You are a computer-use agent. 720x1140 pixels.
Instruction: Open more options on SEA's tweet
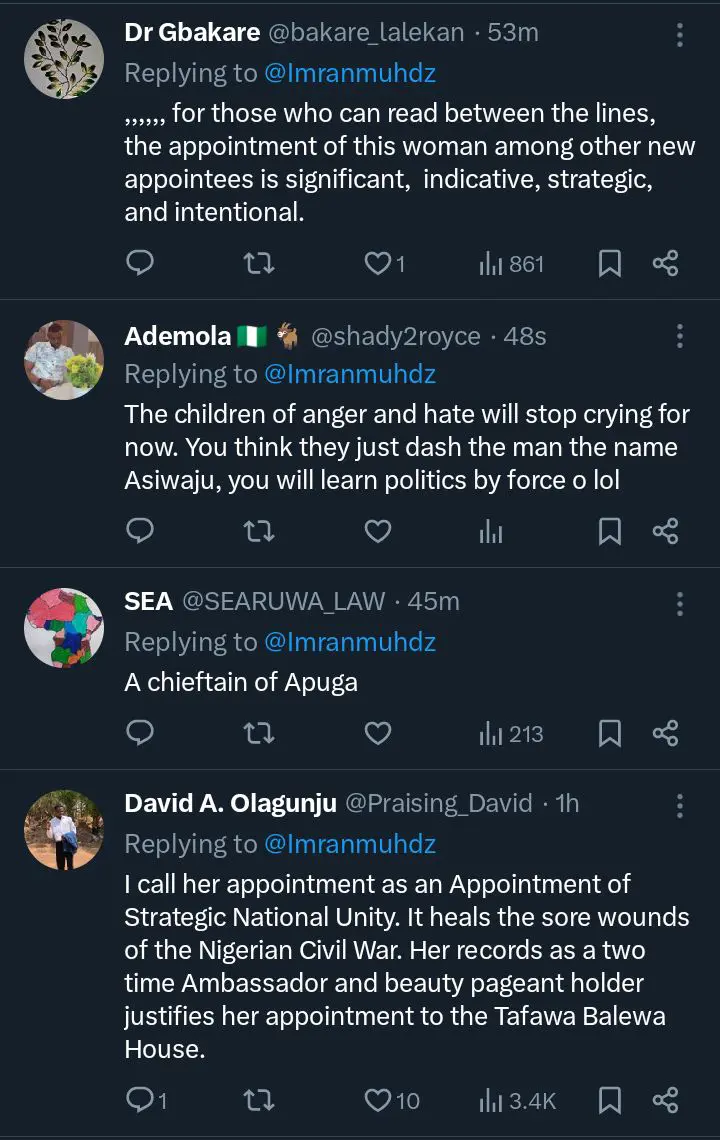(680, 603)
